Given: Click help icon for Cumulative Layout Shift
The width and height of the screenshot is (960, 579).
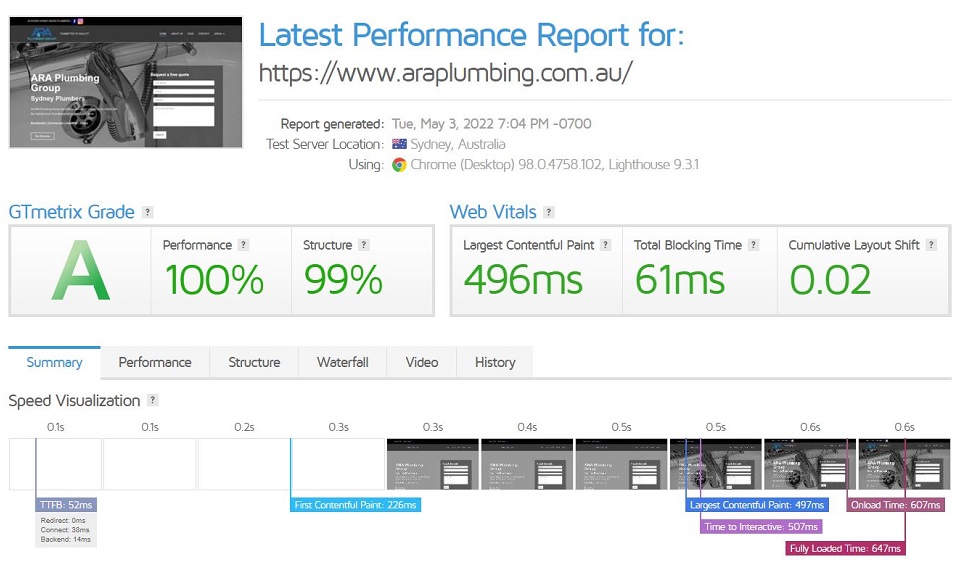Looking at the screenshot, I should [x=931, y=245].
